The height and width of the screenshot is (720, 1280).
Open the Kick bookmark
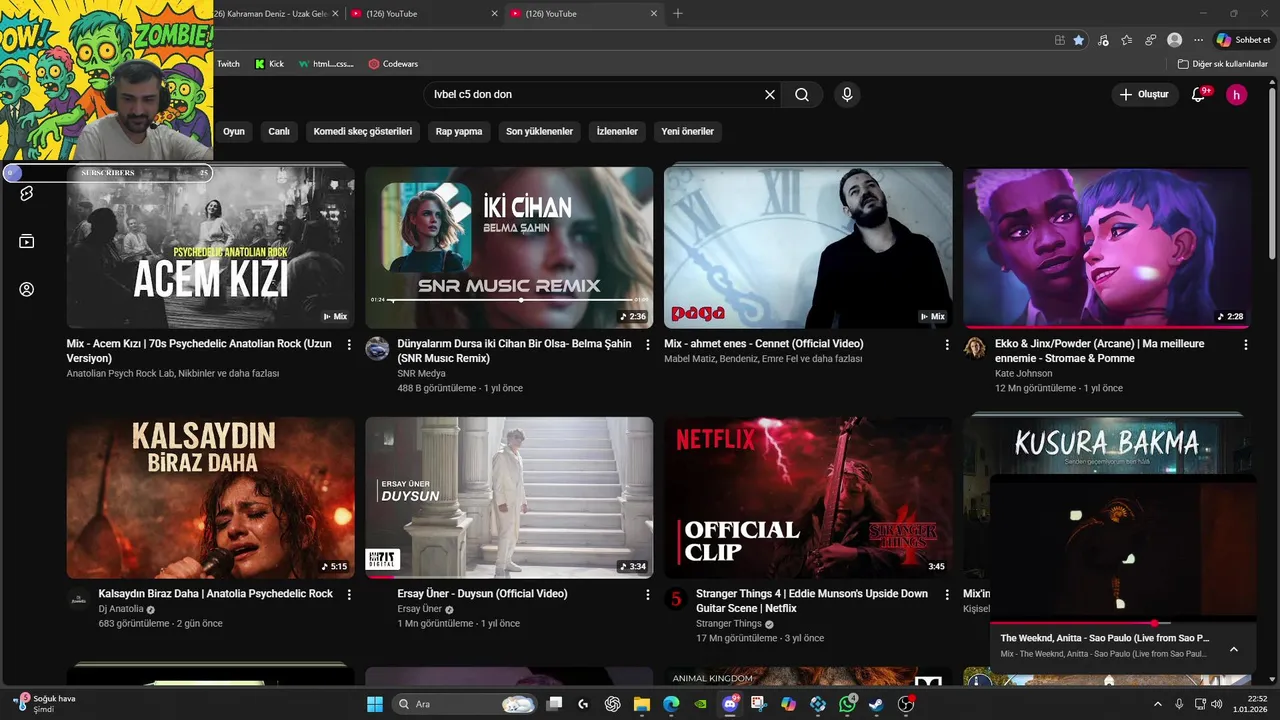tap(270, 64)
